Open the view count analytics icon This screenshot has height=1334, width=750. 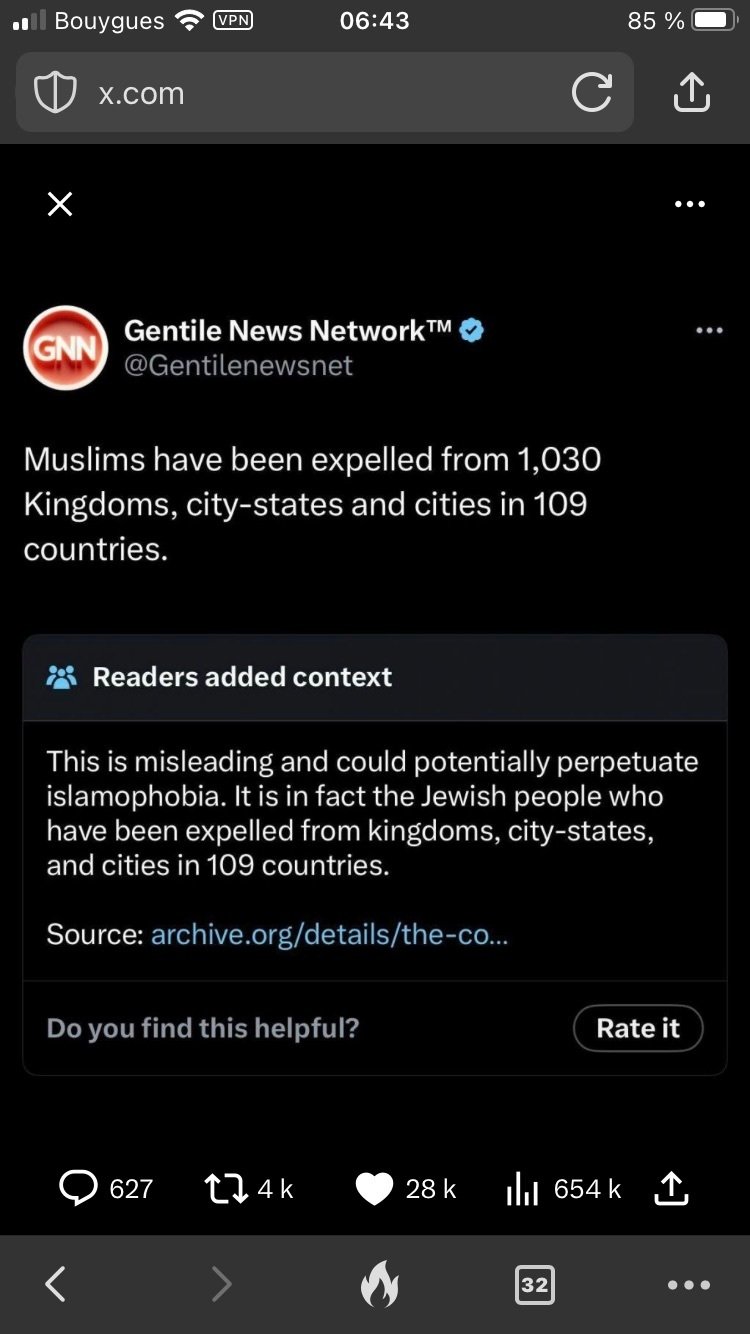click(523, 1188)
